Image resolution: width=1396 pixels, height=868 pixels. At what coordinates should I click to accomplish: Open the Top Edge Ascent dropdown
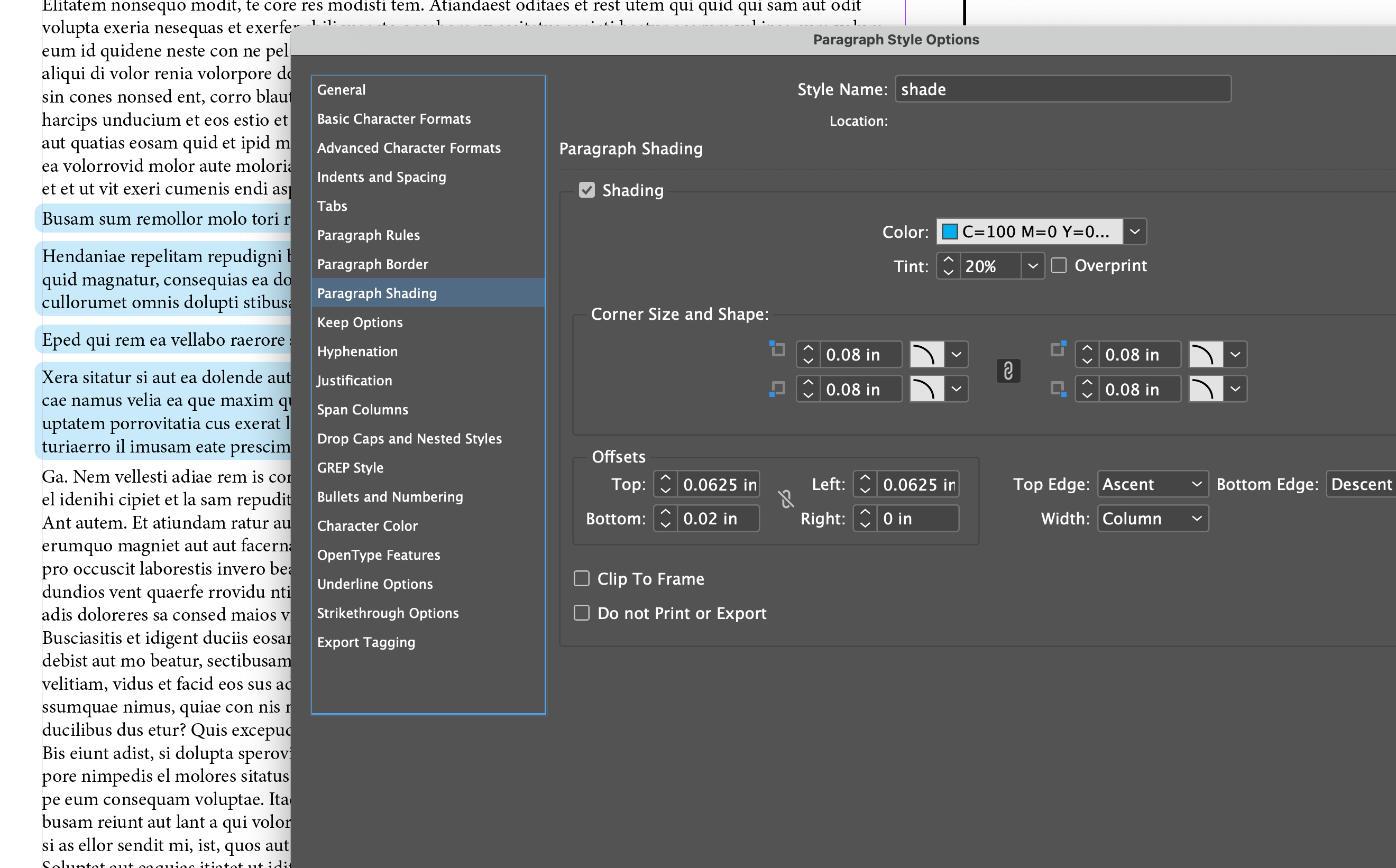coord(1151,484)
